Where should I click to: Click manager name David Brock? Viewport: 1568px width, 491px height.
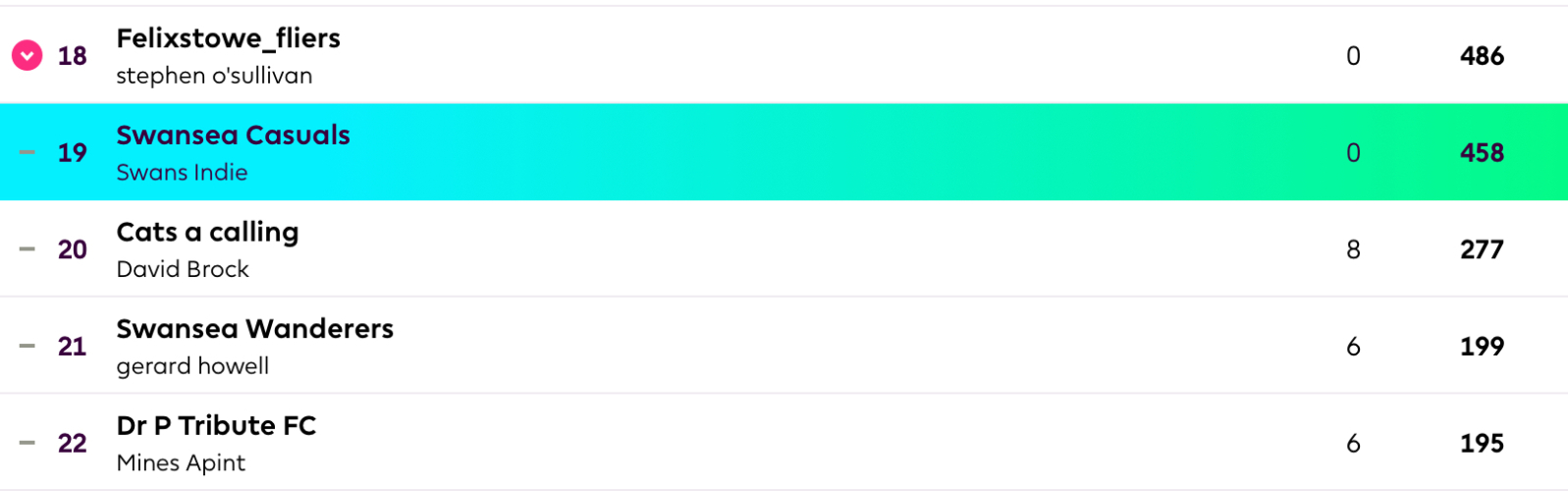183,269
